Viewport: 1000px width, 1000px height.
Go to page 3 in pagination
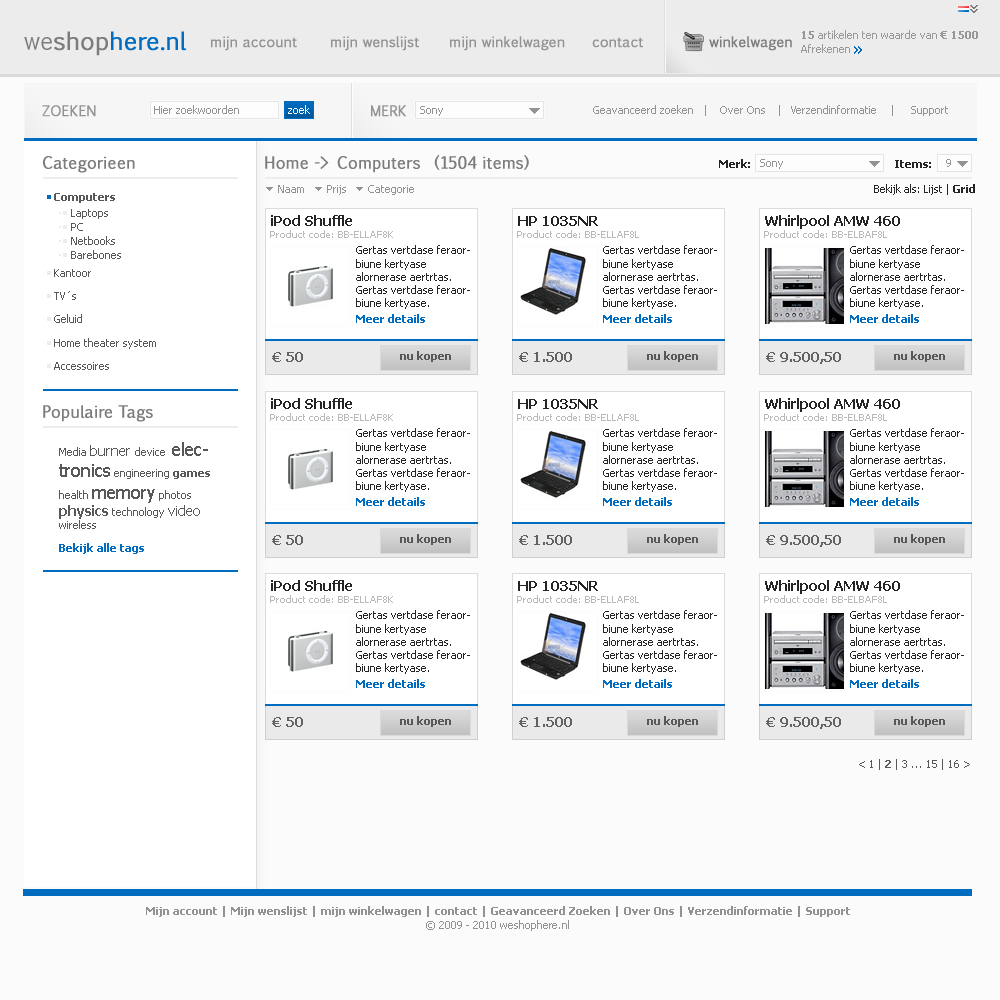[x=904, y=764]
